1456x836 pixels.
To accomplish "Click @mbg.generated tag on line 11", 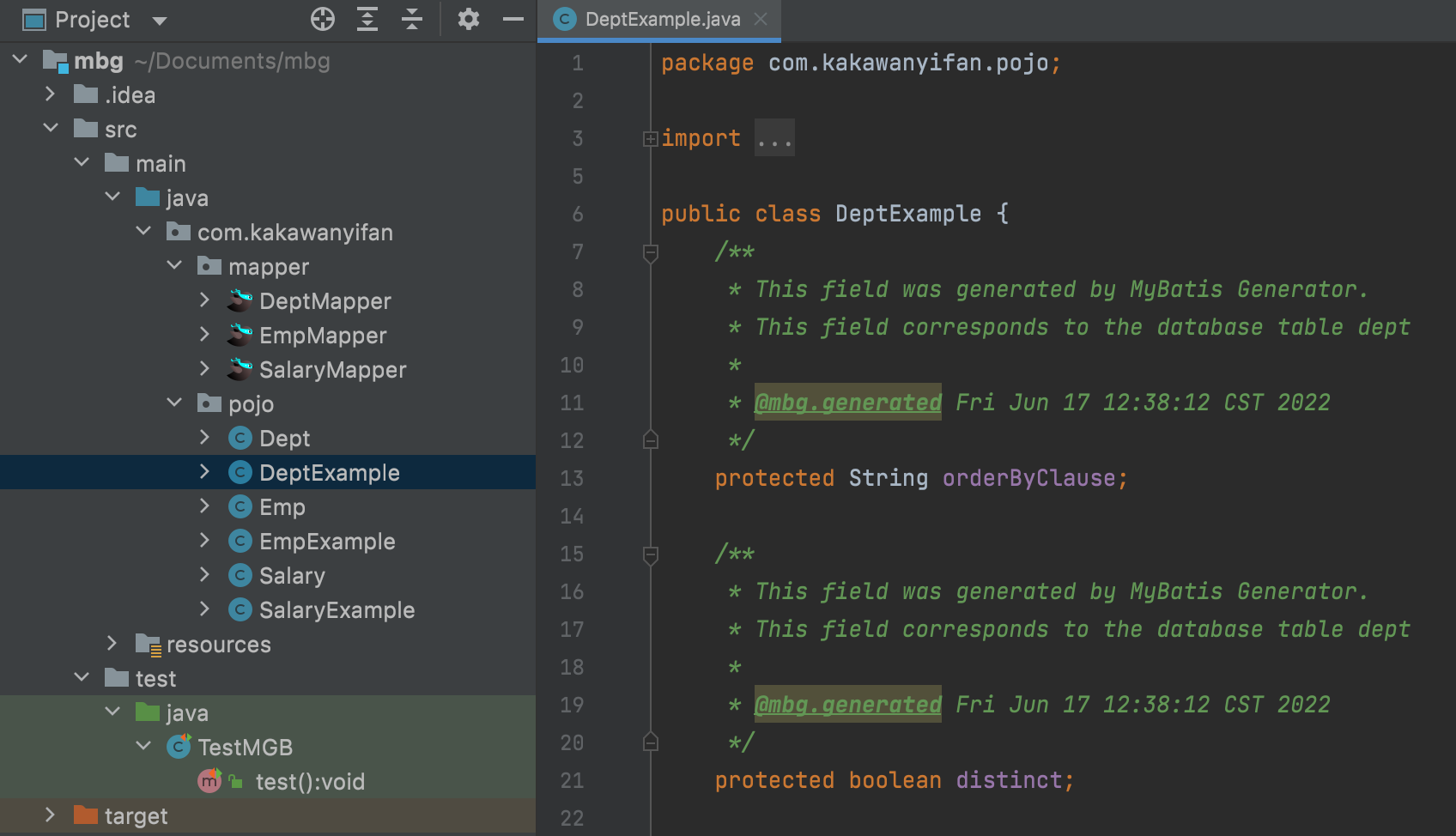I will click(x=847, y=403).
